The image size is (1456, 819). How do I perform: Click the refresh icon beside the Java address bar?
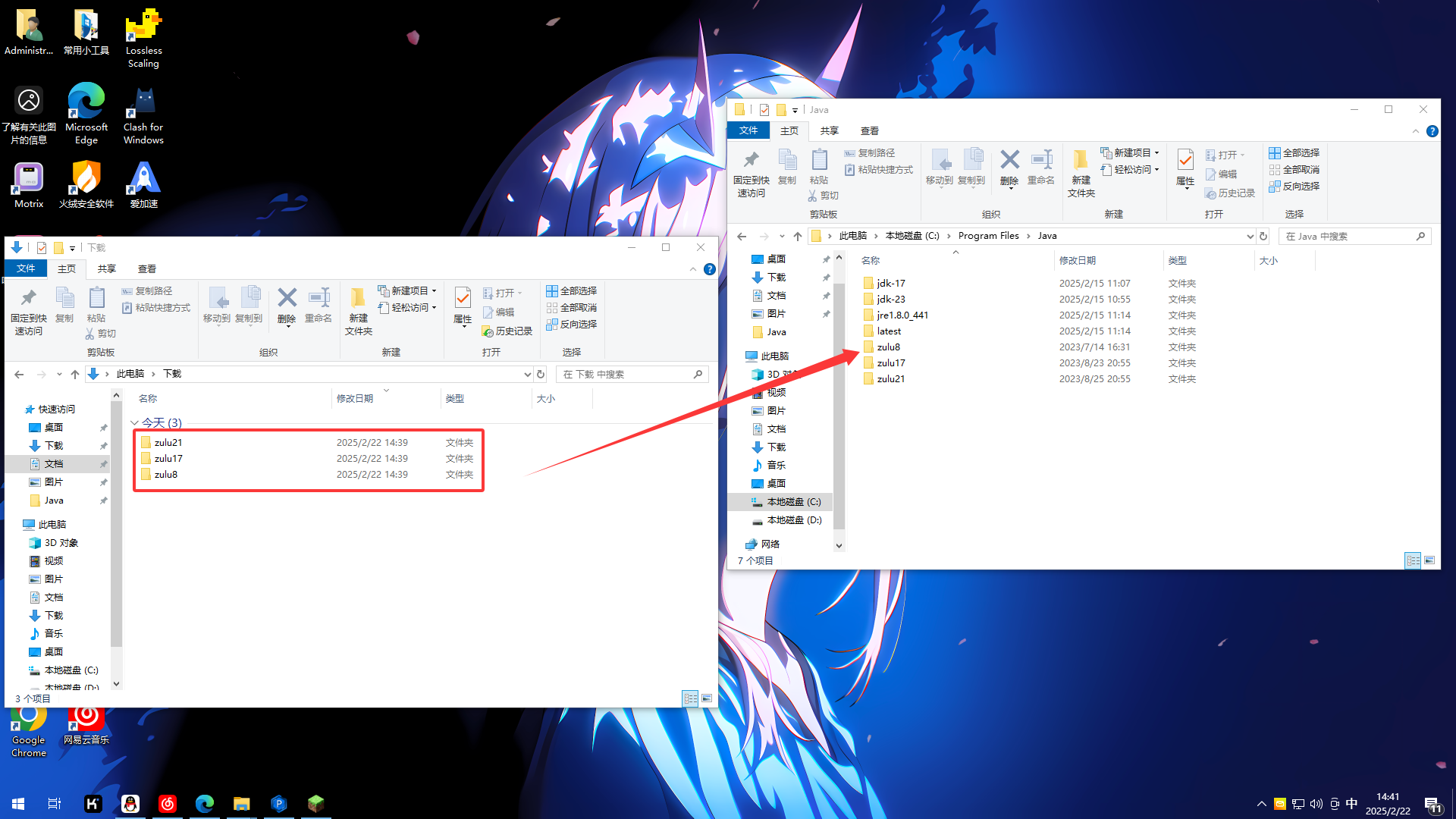(1263, 236)
